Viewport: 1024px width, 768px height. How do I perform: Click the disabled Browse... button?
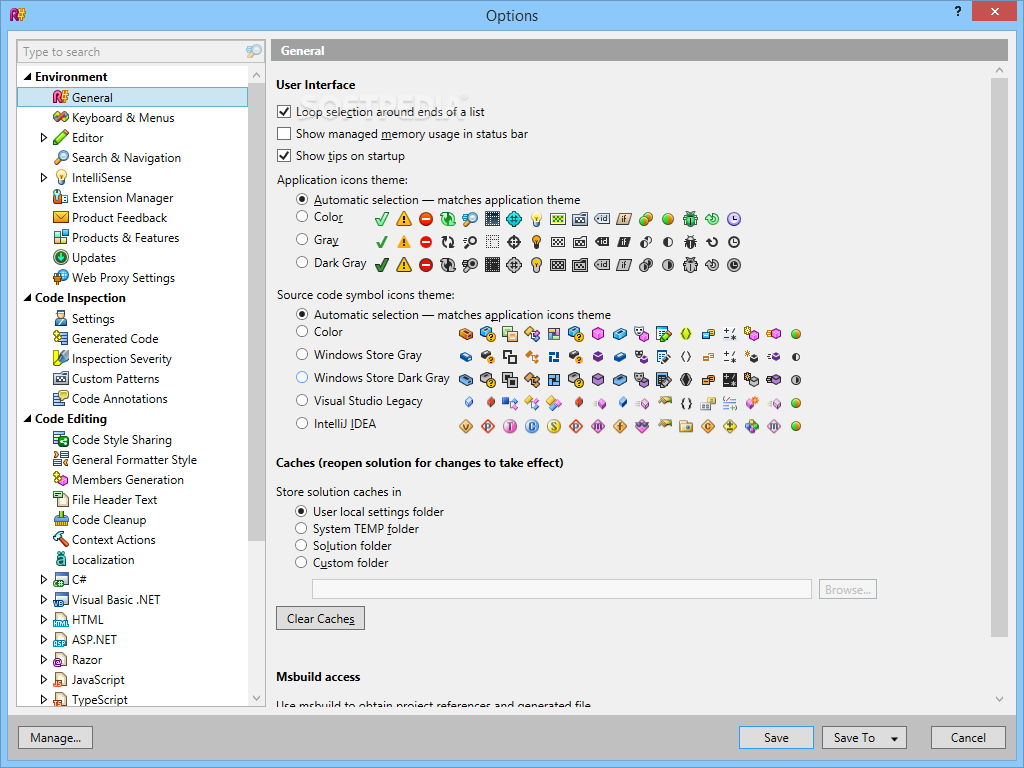pyautogui.click(x=848, y=589)
